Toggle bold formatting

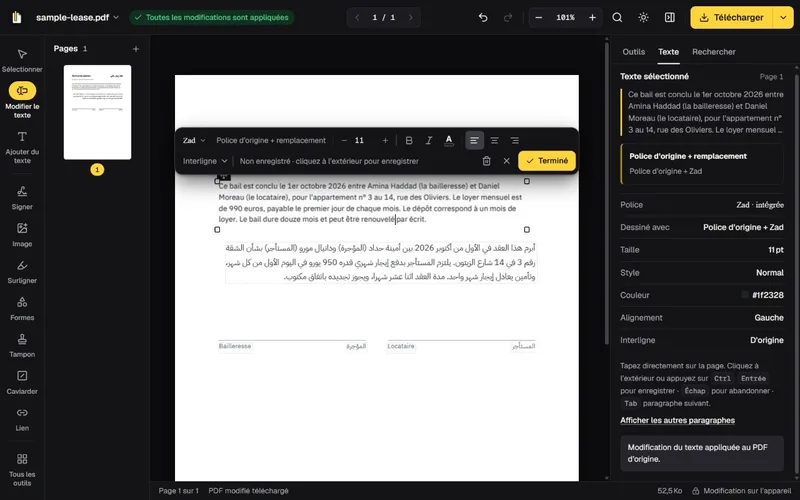click(x=409, y=140)
